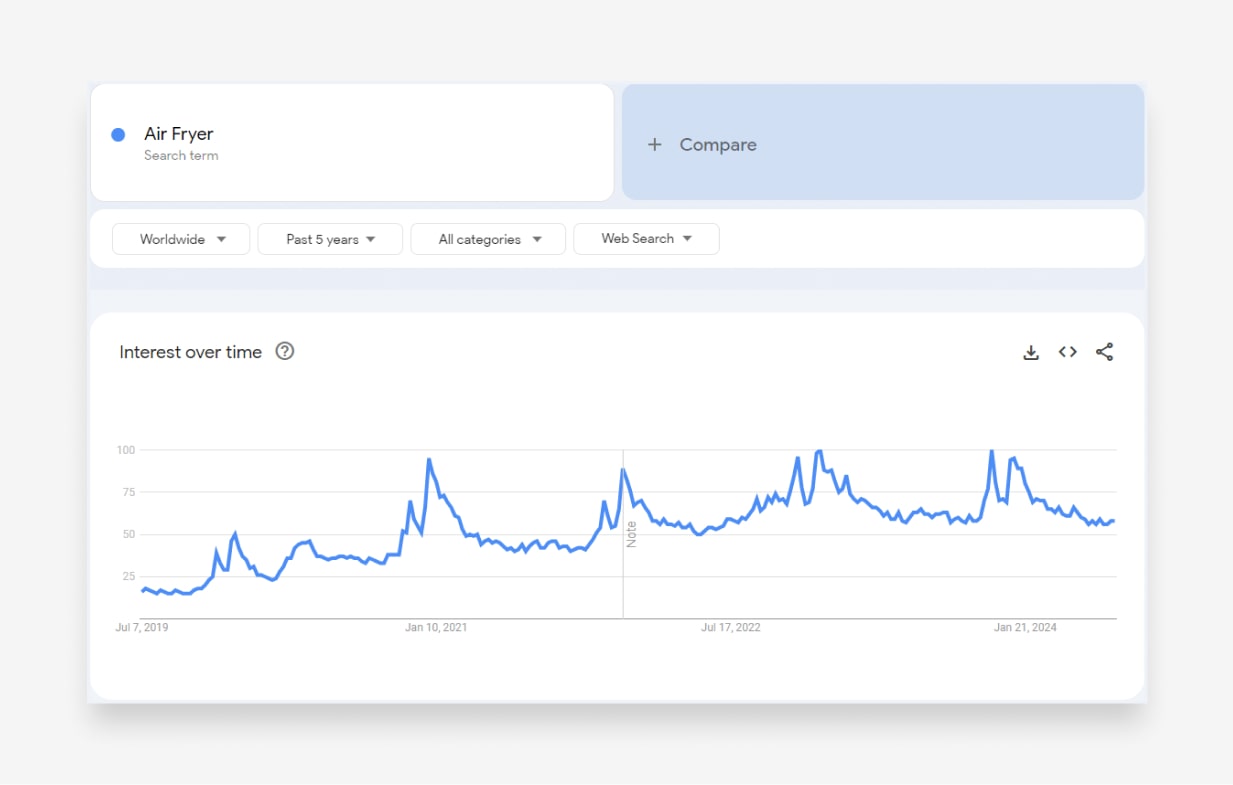Image resolution: width=1233 pixels, height=785 pixels.
Task: Select the Jan 21, 2024 axis date
Action: pos(1025,628)
